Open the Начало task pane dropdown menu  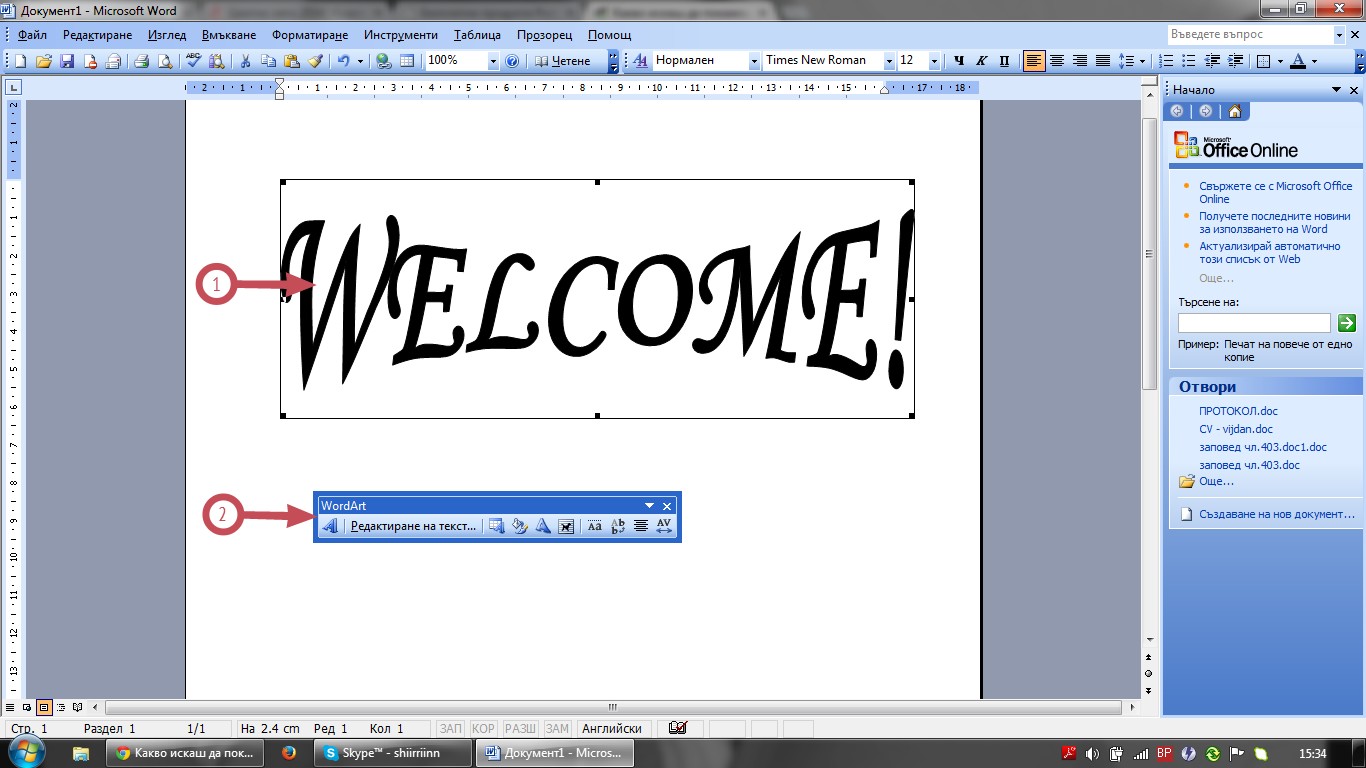1336,90
